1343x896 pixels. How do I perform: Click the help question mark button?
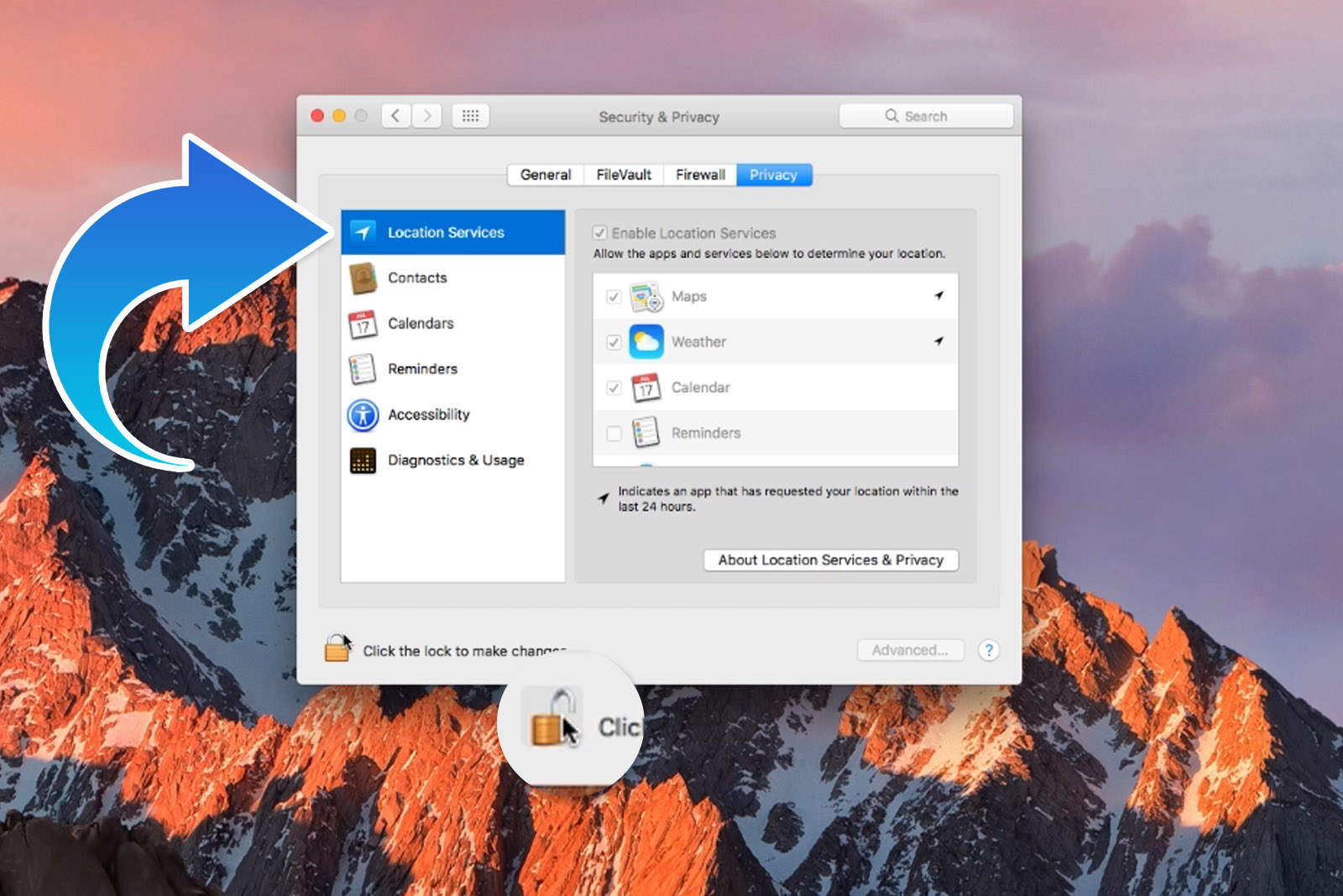click(x=989, y=650)
